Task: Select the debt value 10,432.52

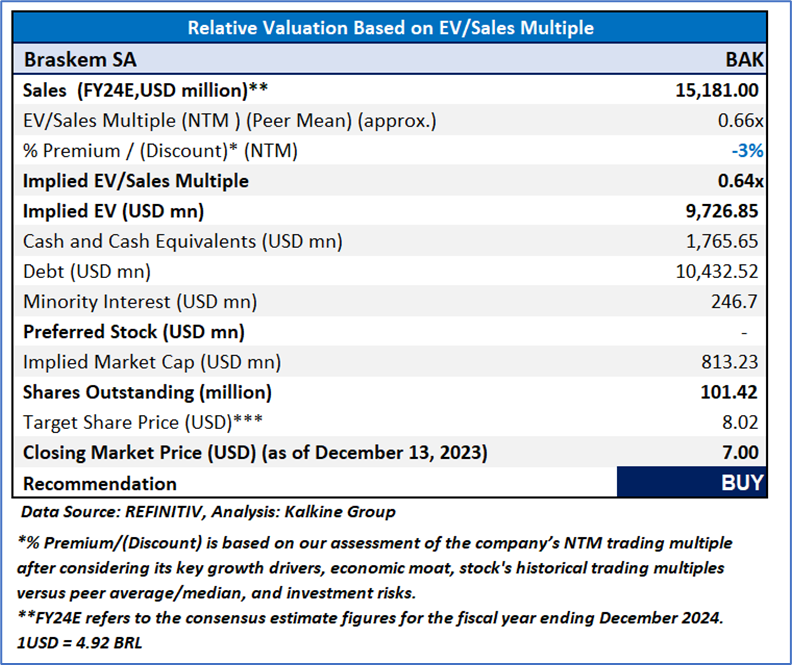Action: coord(717,272)
